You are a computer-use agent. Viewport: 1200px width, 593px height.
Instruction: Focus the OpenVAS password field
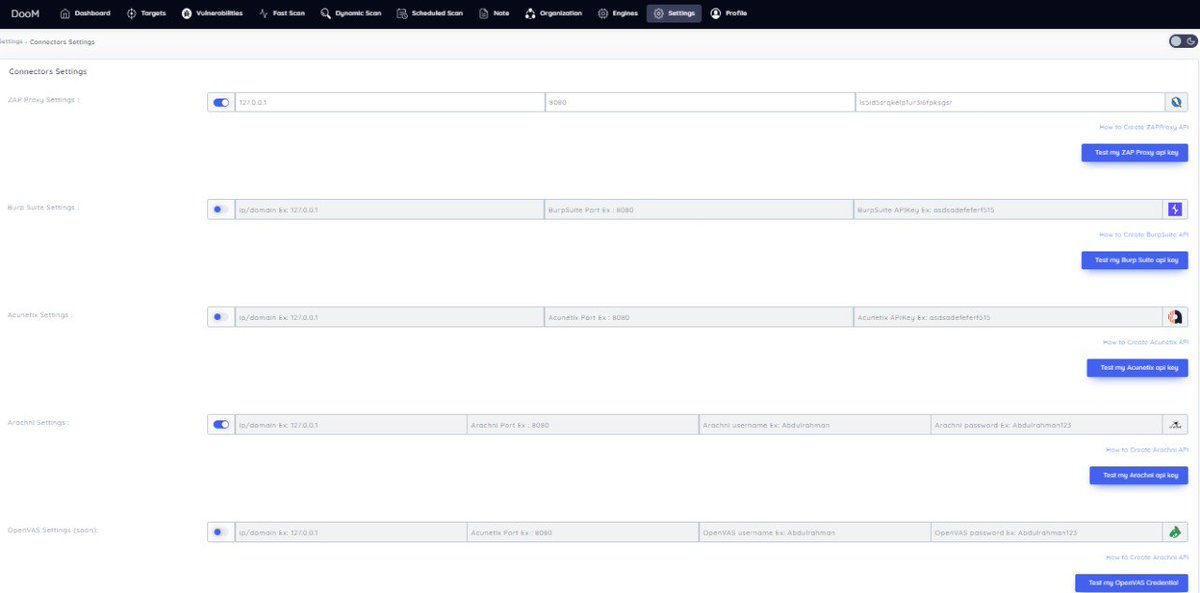(1048, 532)
